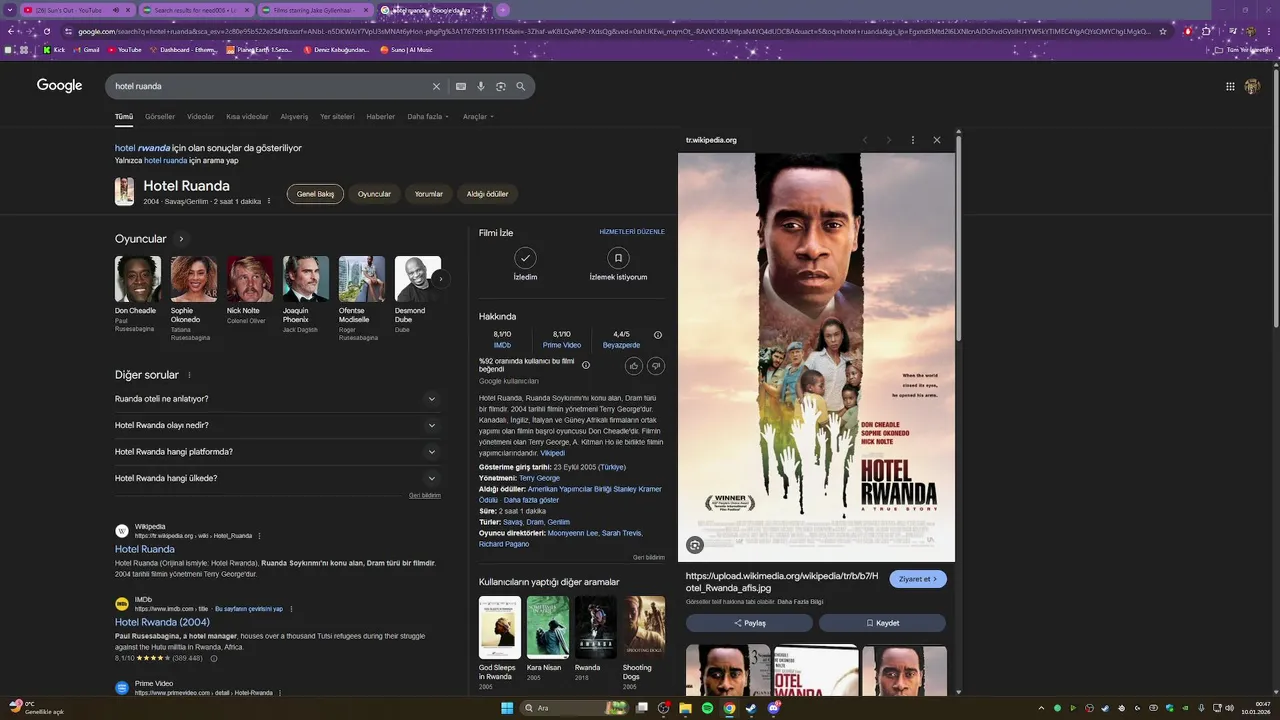This screenshot has width=1280, height=720.
Task: Expand 'Hotel Rwanda hangi ülkede?' question
Action: coord(277,478)
